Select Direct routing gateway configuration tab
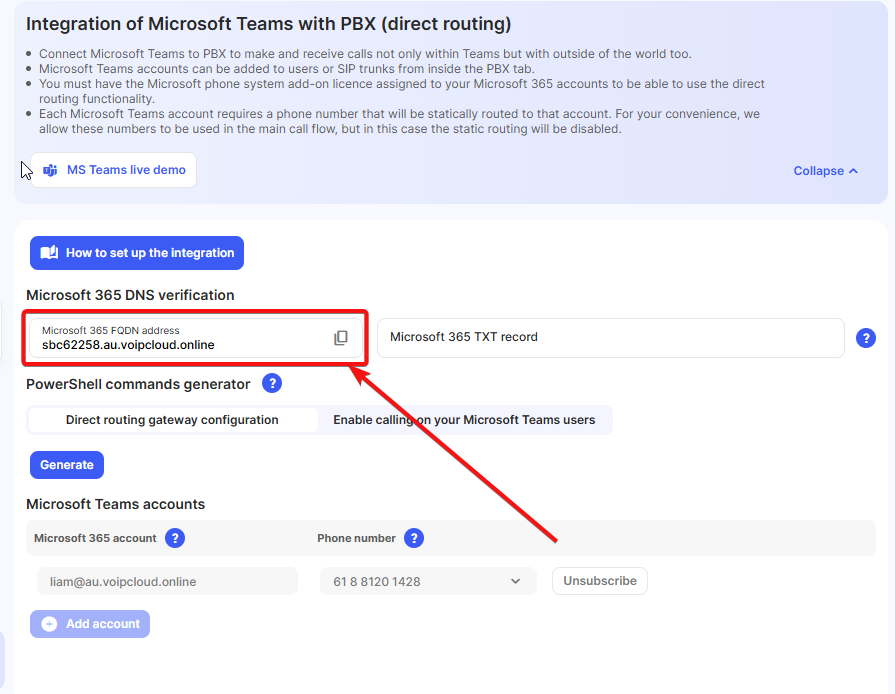895x694 pixels. 172,420
